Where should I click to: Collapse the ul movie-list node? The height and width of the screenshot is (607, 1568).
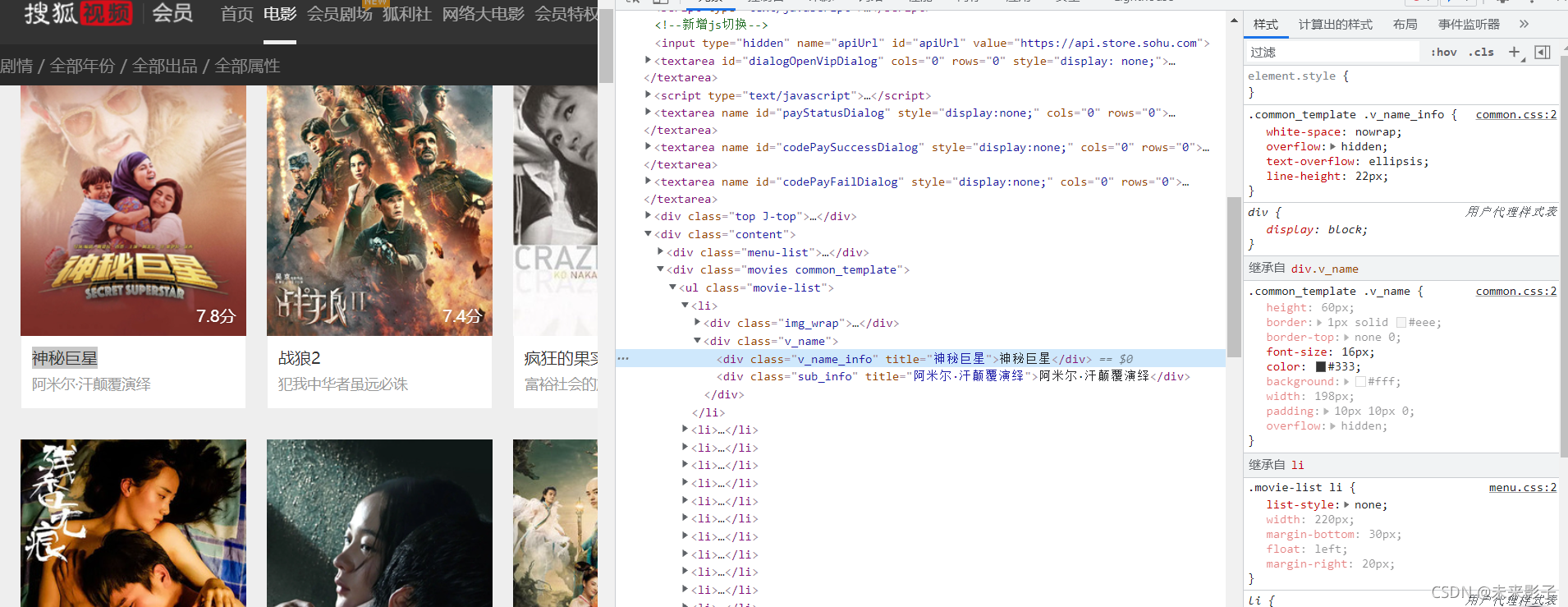(x=673, y=287)
